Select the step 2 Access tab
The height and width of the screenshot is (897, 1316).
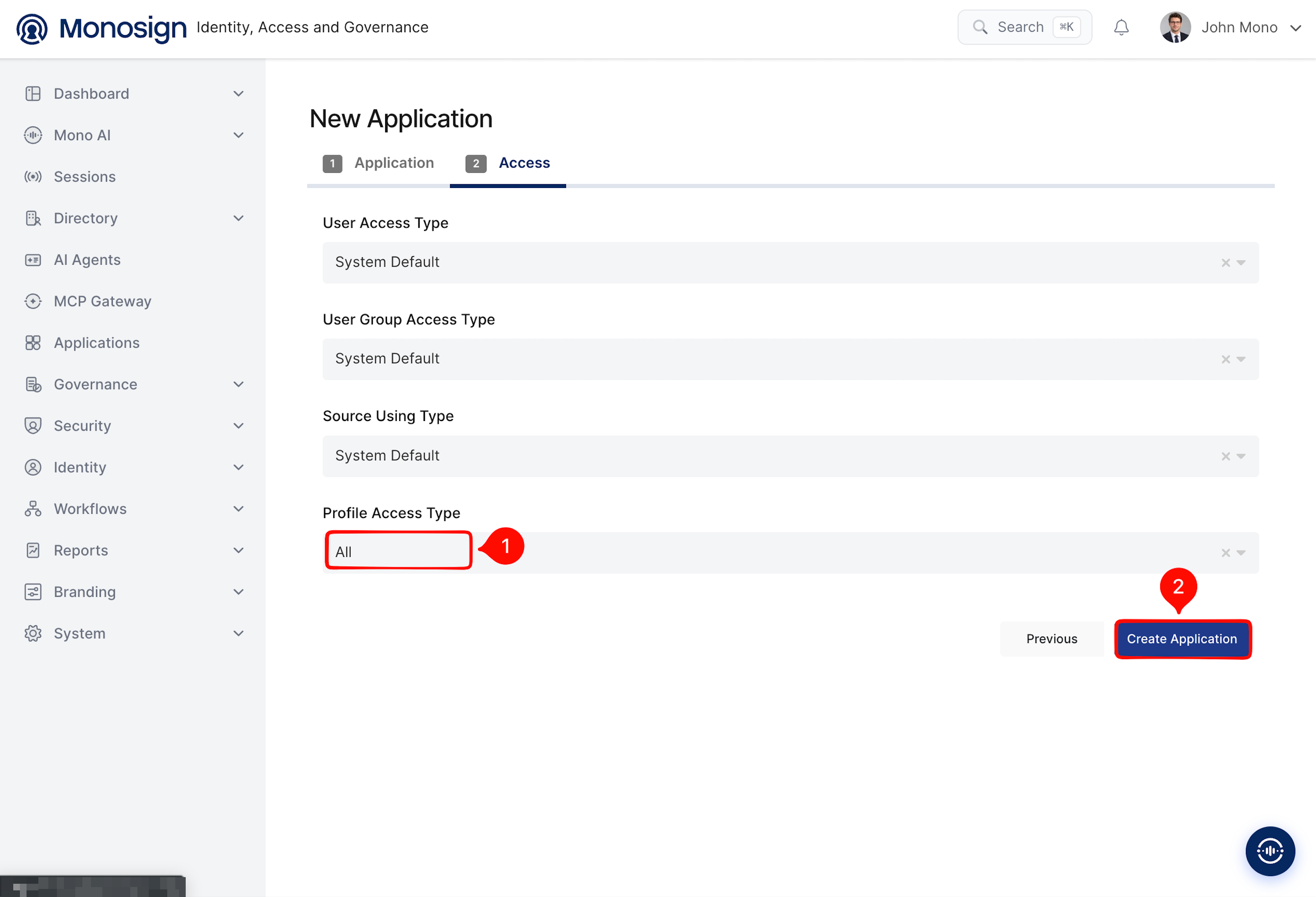507,164
